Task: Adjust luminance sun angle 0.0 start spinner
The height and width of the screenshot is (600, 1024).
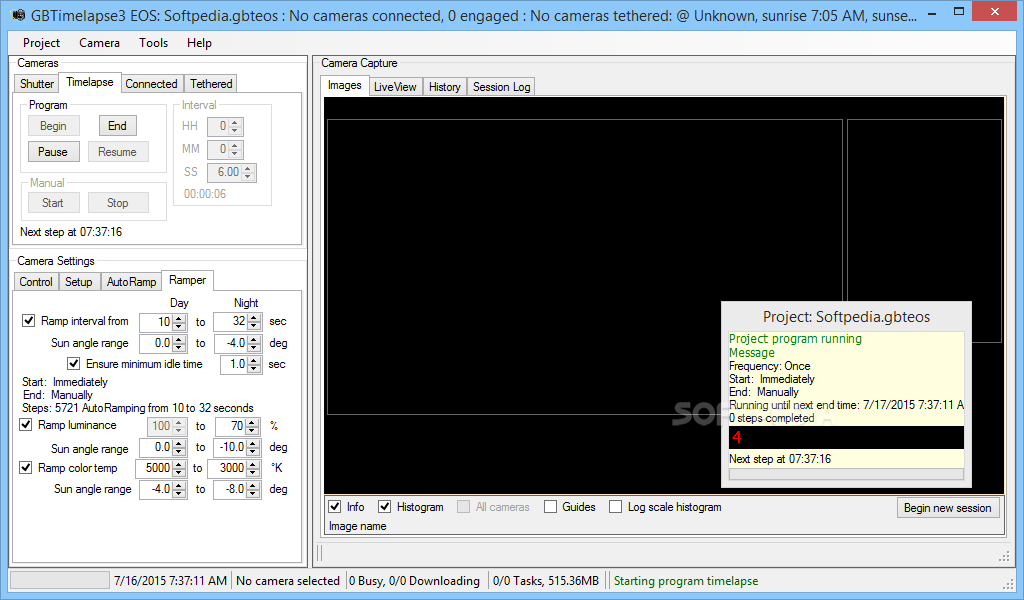Action: click(163, 447)
